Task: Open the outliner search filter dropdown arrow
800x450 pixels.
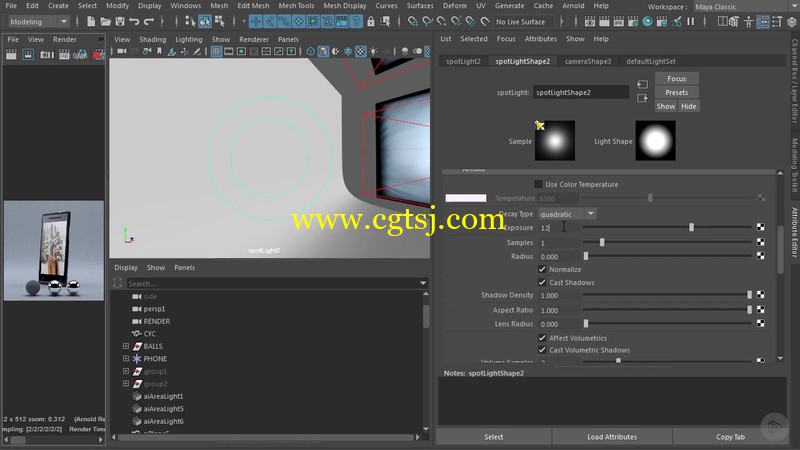Action: [x=422, y=283]
